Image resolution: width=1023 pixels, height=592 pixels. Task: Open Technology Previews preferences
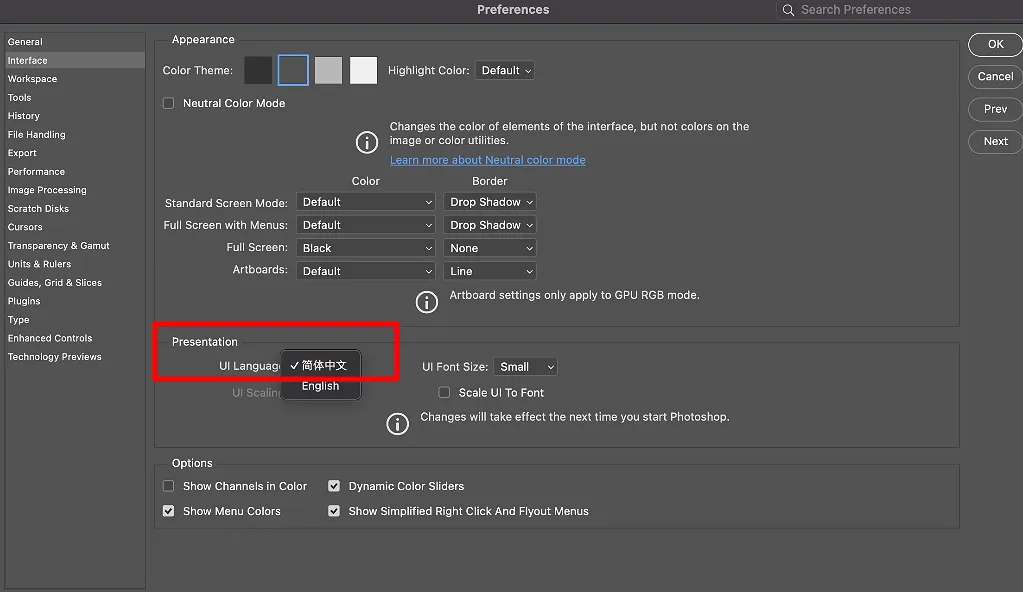[75, 356]
